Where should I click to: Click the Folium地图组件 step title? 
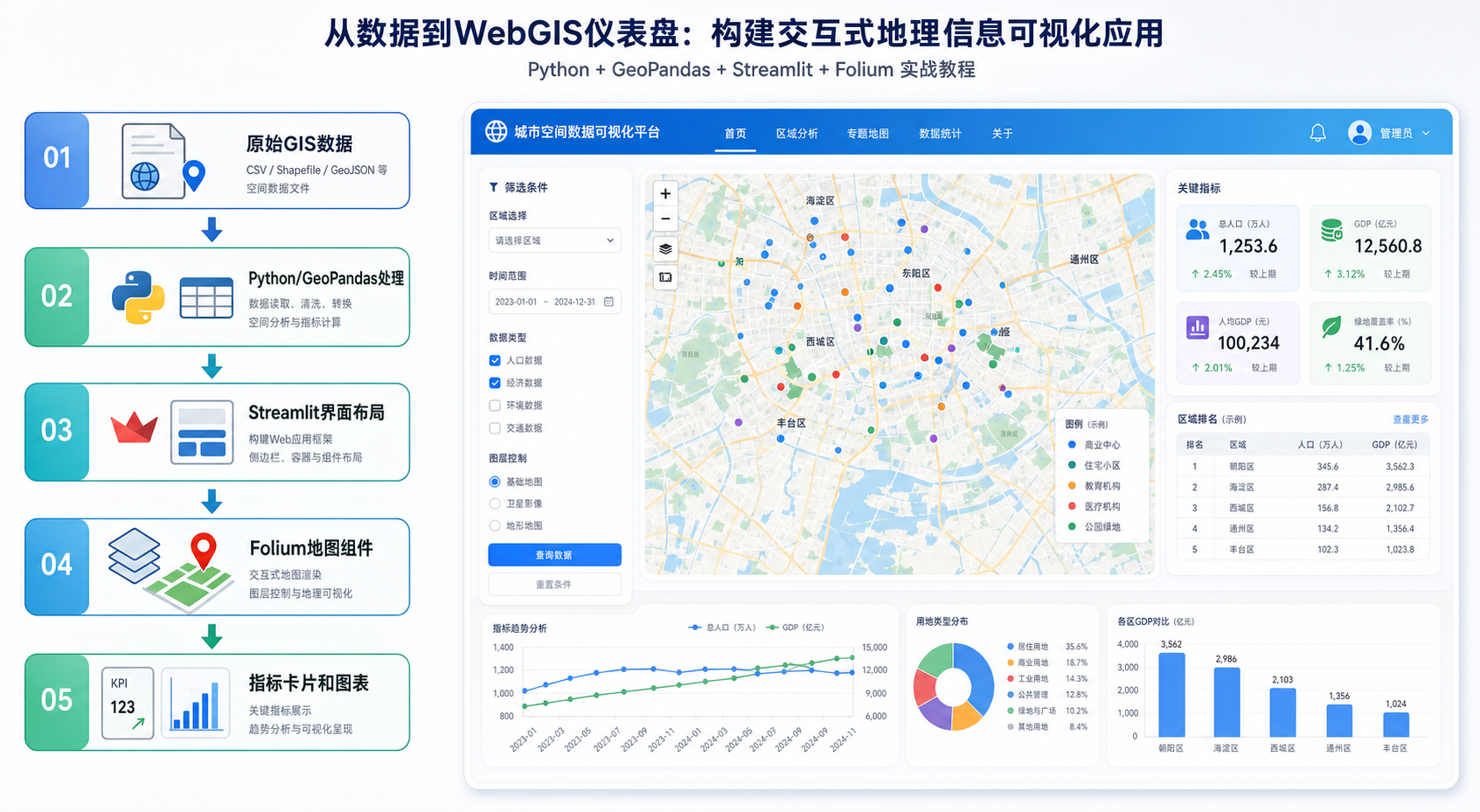coord(311,548)
